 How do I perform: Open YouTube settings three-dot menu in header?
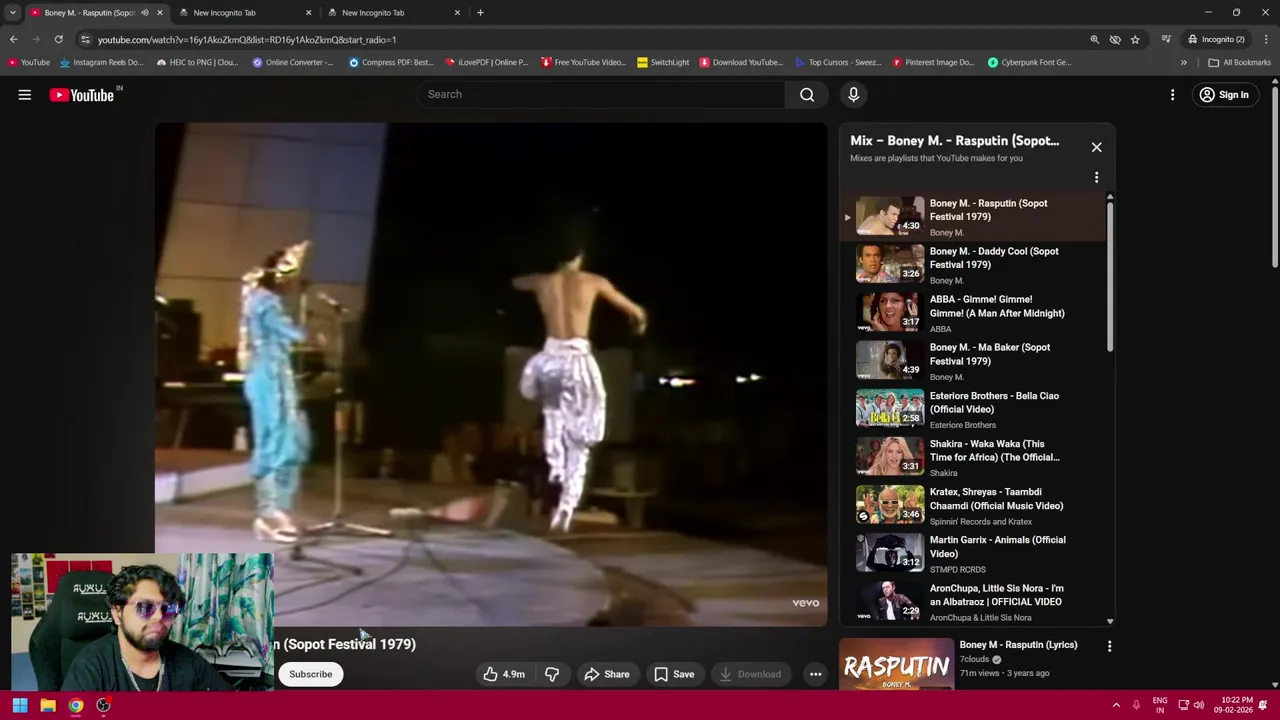(1172, 95)
